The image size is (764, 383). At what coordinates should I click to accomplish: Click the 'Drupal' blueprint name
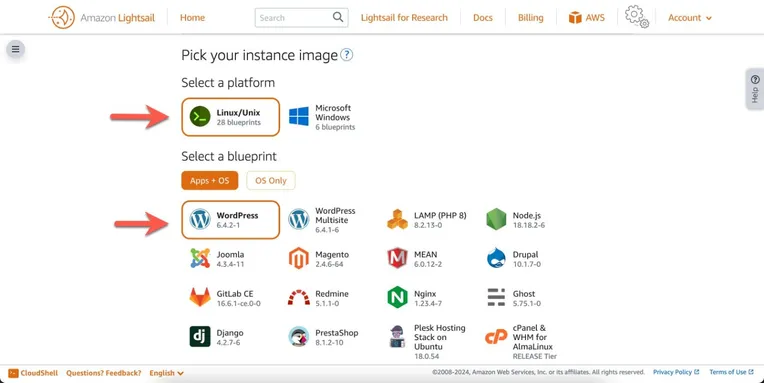click(525, 254)
